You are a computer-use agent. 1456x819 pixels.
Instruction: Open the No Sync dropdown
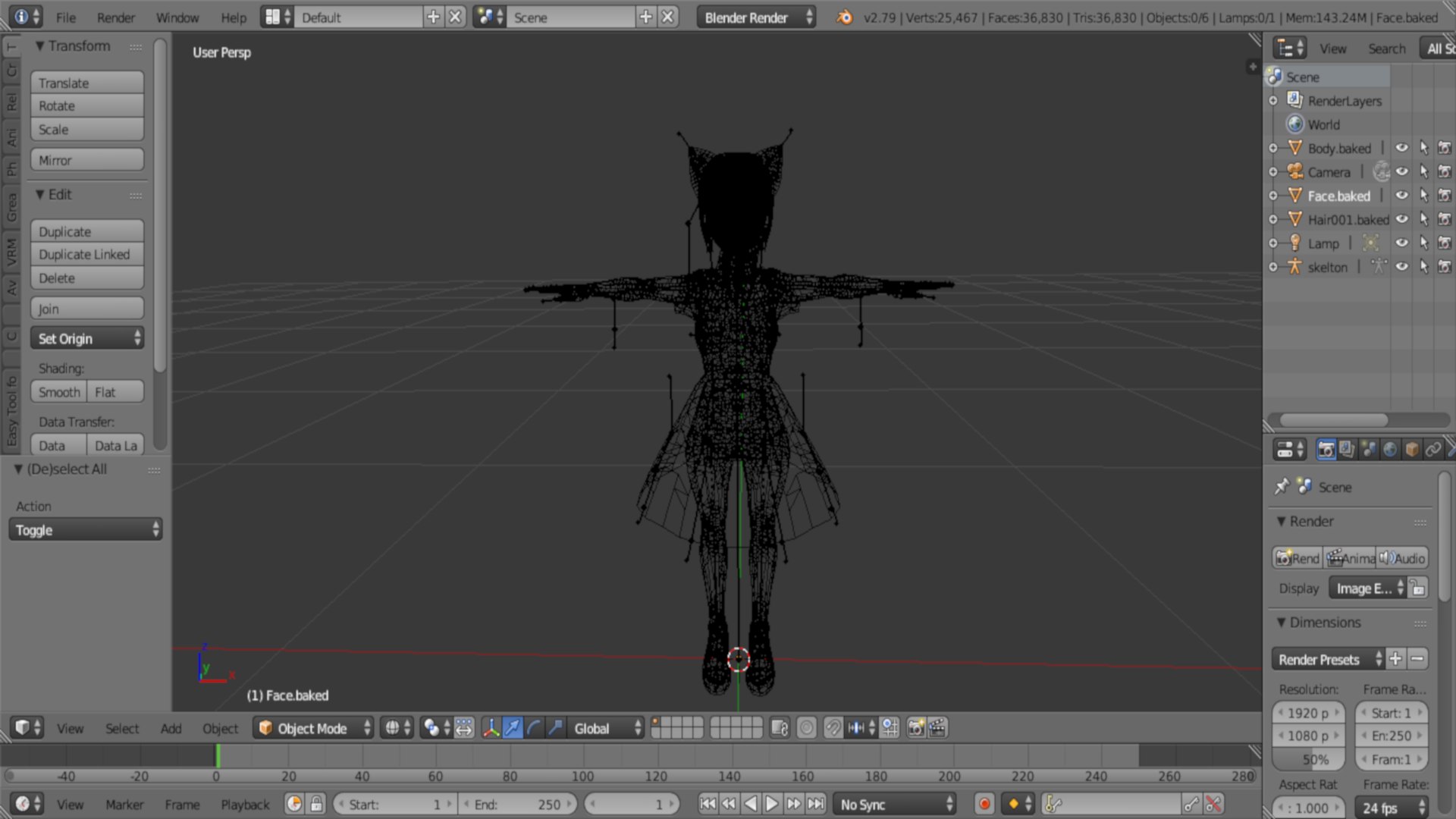[x=895, y=804]
